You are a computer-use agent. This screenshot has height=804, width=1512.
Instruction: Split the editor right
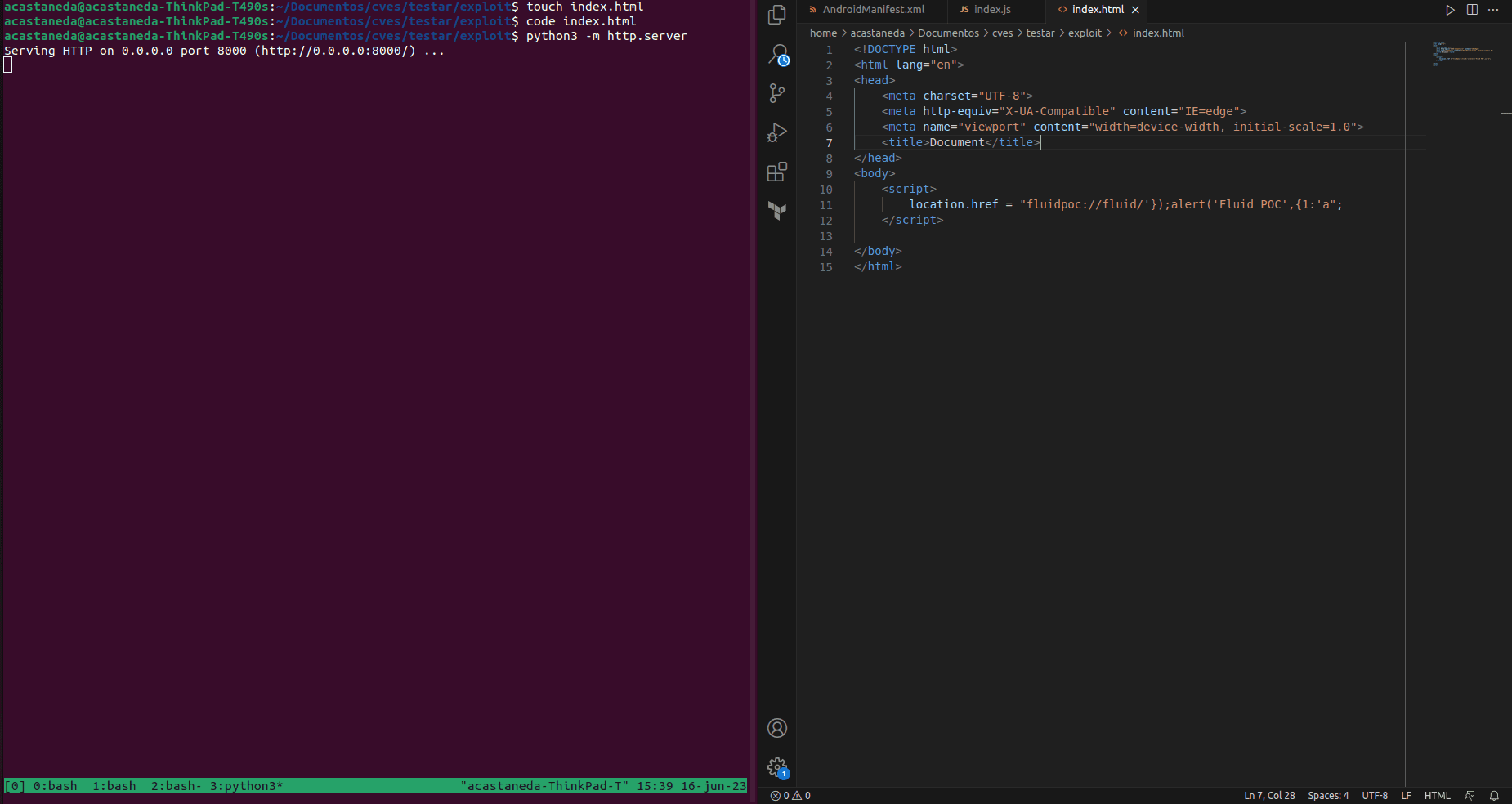(x=1472, y=10)
